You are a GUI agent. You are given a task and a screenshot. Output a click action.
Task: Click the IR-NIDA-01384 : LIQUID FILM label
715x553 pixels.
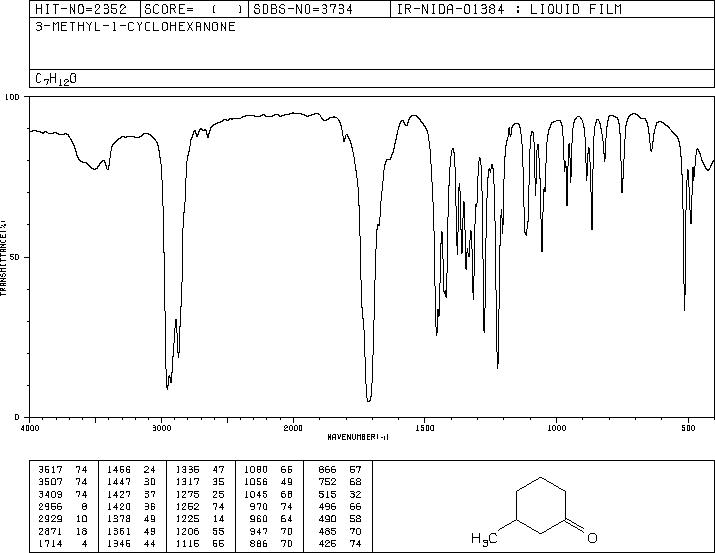509,9
